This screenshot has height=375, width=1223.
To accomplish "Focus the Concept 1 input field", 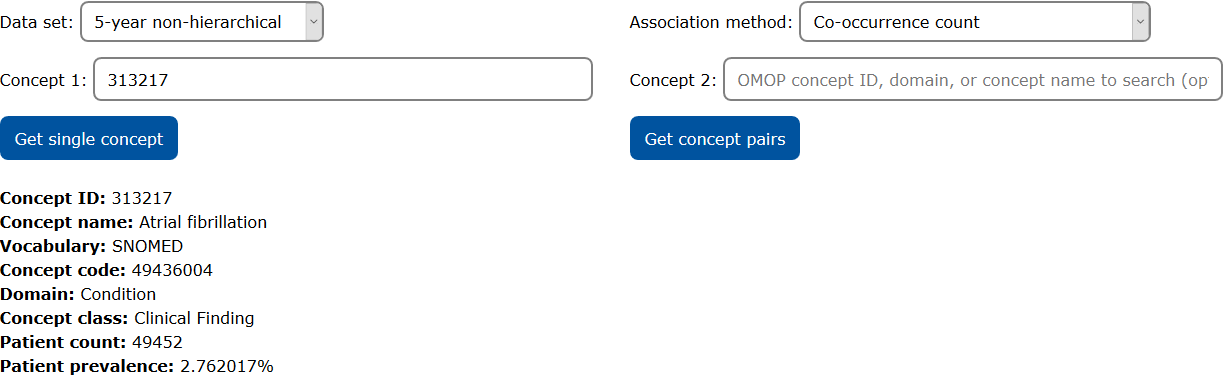I will [x=343, y=80].
